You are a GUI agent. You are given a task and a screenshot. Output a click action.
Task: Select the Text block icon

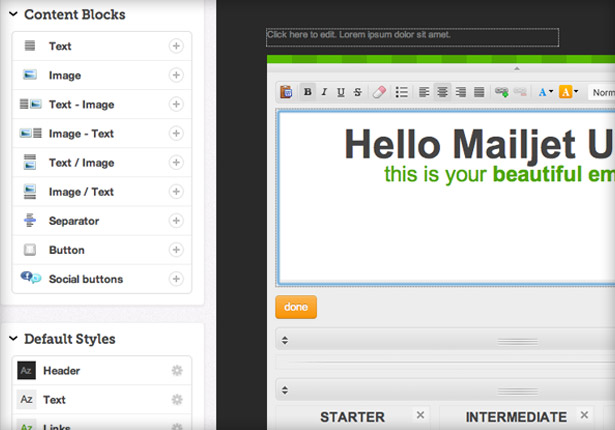click(30, 46)
